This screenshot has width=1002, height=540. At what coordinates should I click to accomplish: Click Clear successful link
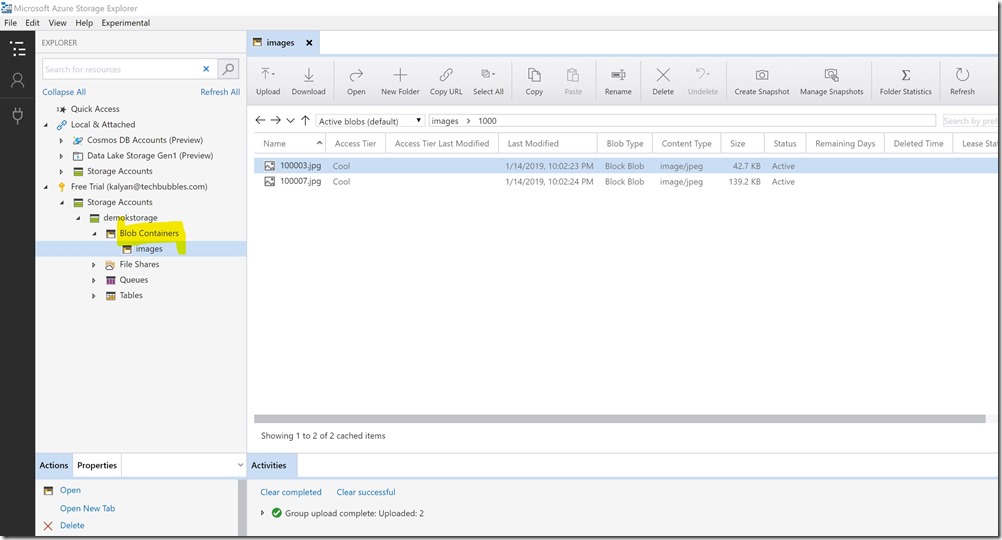[x=366, y=492]
